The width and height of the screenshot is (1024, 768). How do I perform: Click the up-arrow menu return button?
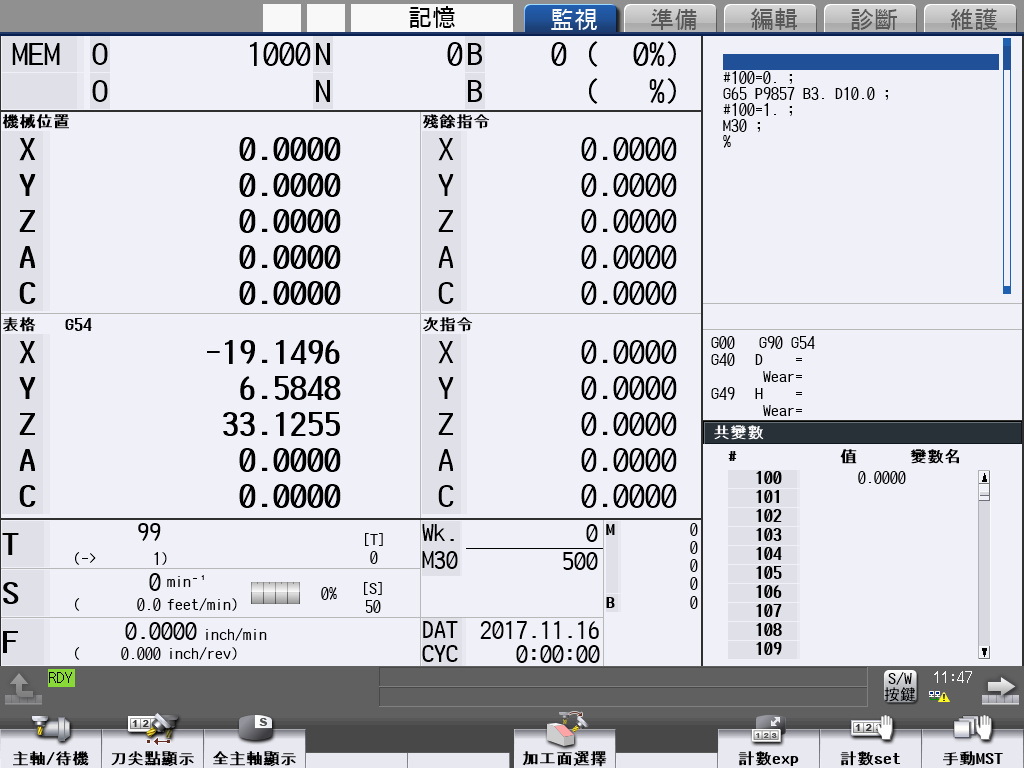(x=20, y=686)
